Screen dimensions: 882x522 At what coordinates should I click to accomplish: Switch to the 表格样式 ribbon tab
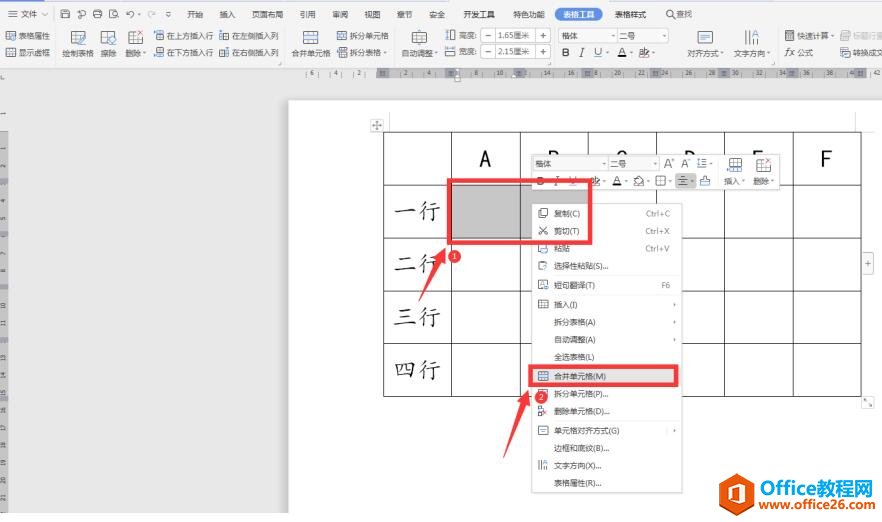[630, 14]
